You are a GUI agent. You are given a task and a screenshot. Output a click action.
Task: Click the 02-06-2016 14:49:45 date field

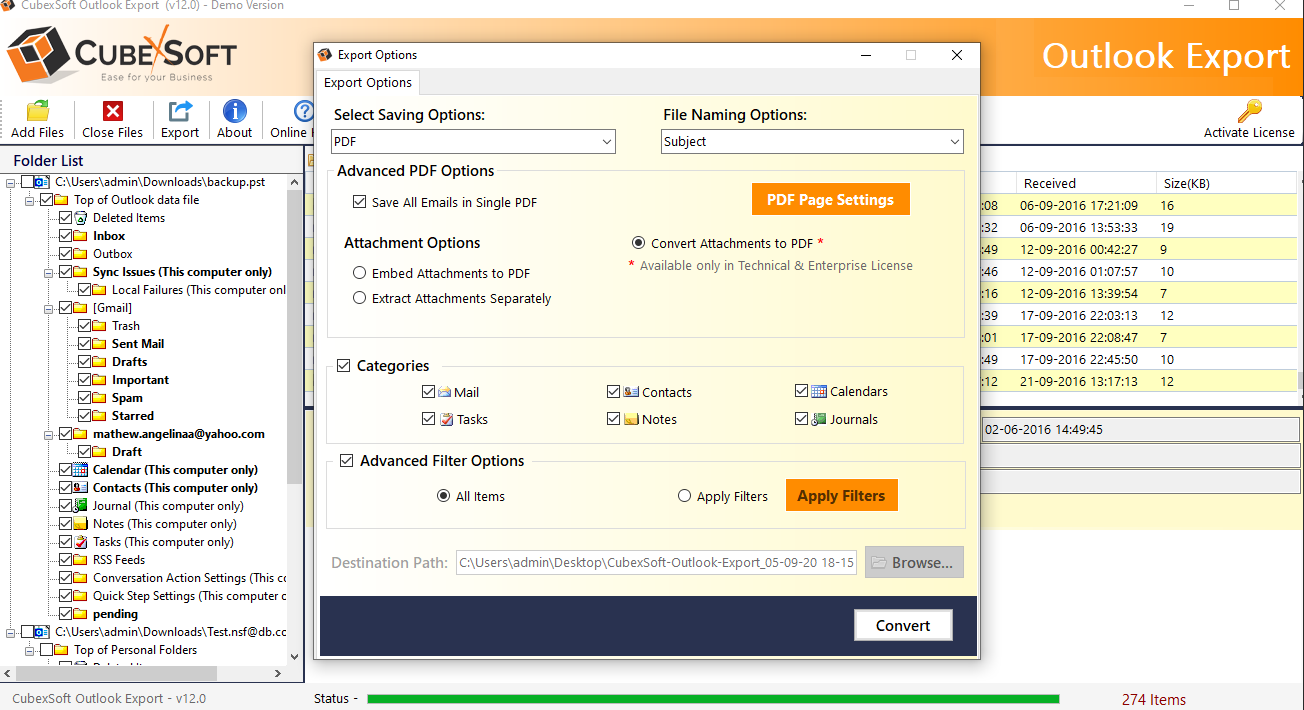coord(1140,430)
